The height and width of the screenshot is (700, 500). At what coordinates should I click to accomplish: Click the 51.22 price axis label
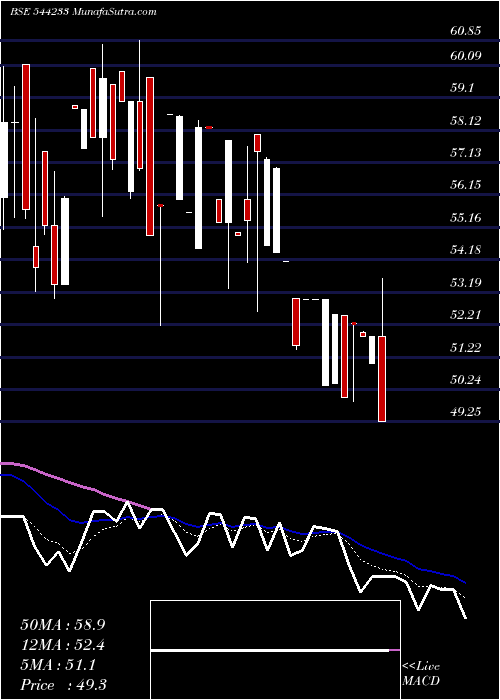(x=466, y=348)
